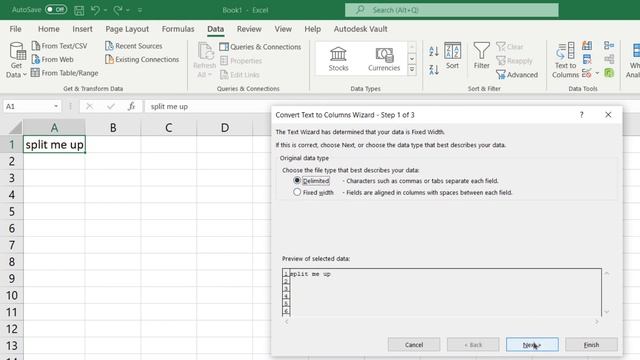Image resolution: width=640 pixels, height=360 pixels.
Task: Select column D header
Action: 224,128
